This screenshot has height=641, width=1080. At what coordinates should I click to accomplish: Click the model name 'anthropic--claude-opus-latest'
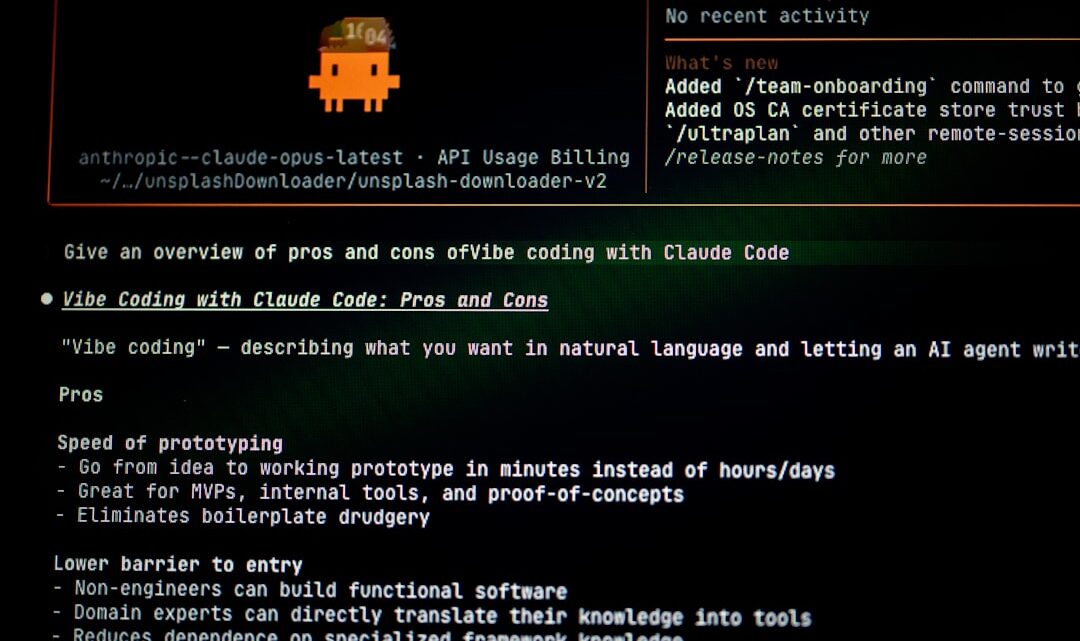pos(240,158)
